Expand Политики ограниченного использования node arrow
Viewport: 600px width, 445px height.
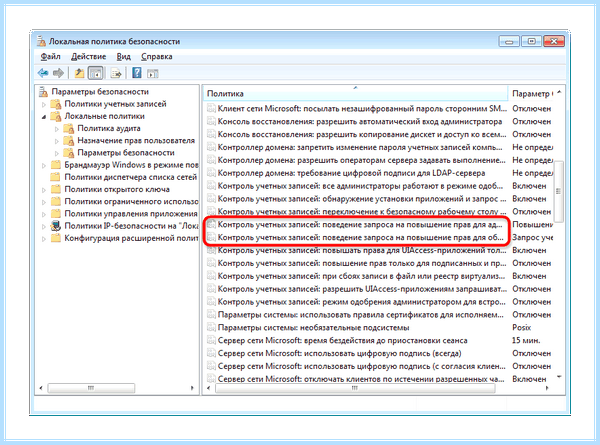(x=44, y=202)
